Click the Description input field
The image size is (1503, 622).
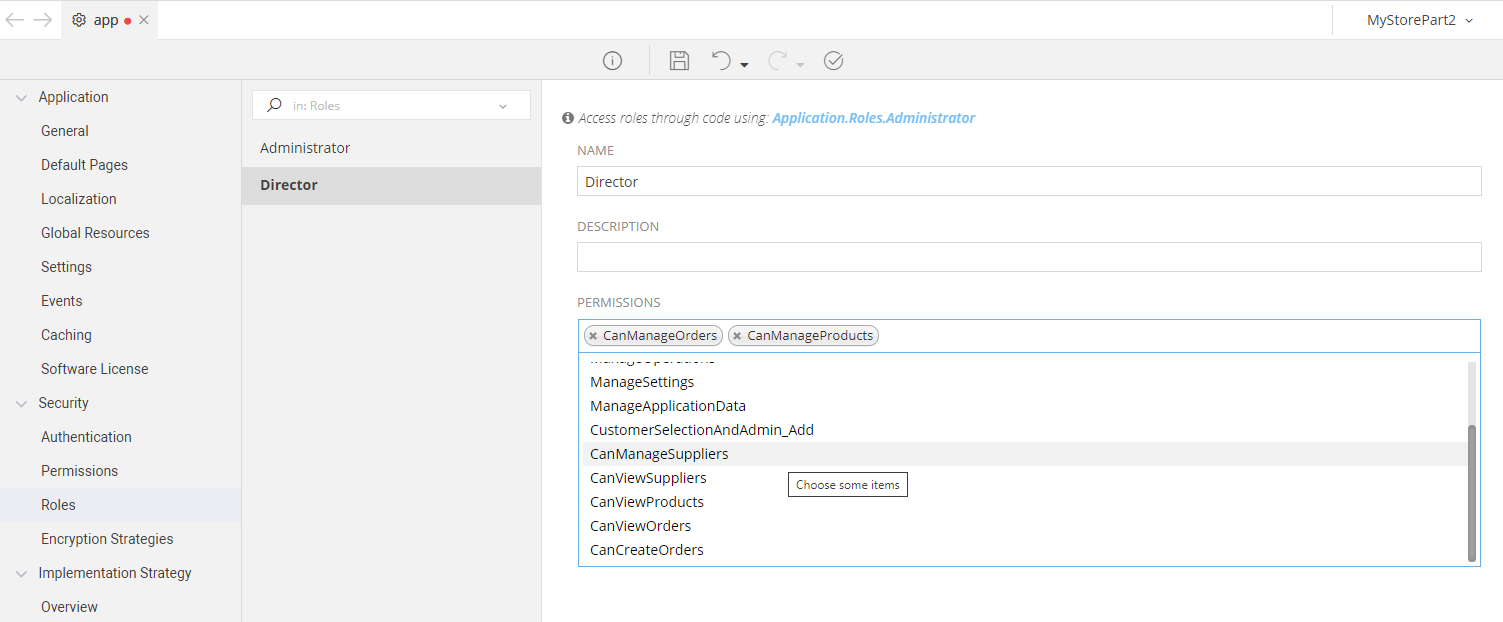coord(1028,257)
